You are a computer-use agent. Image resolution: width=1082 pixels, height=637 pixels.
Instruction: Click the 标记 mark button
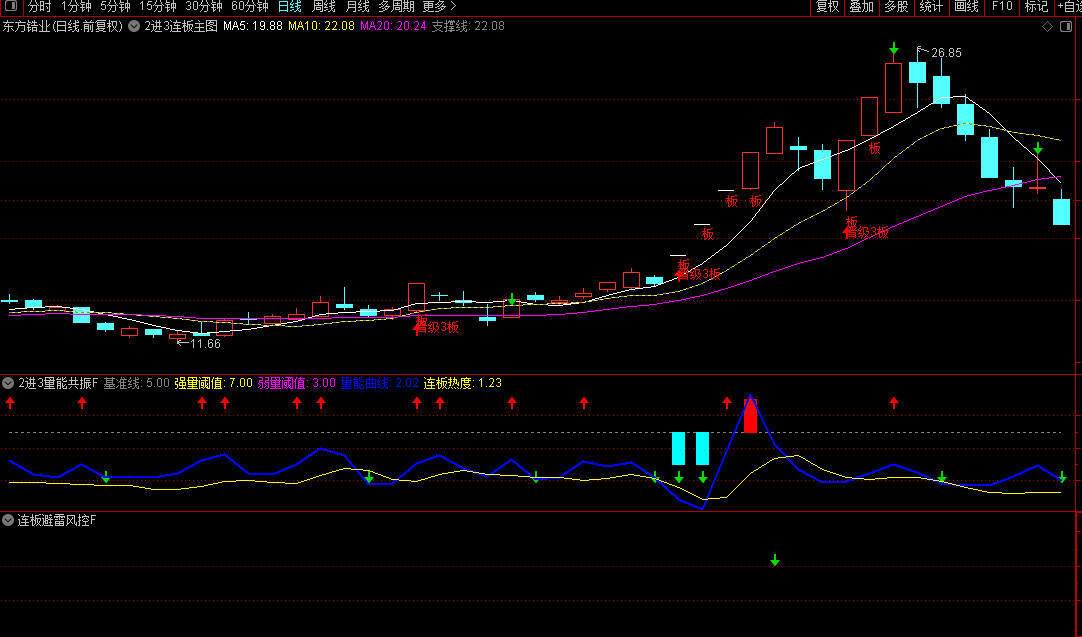click(x=1036, y=6)
